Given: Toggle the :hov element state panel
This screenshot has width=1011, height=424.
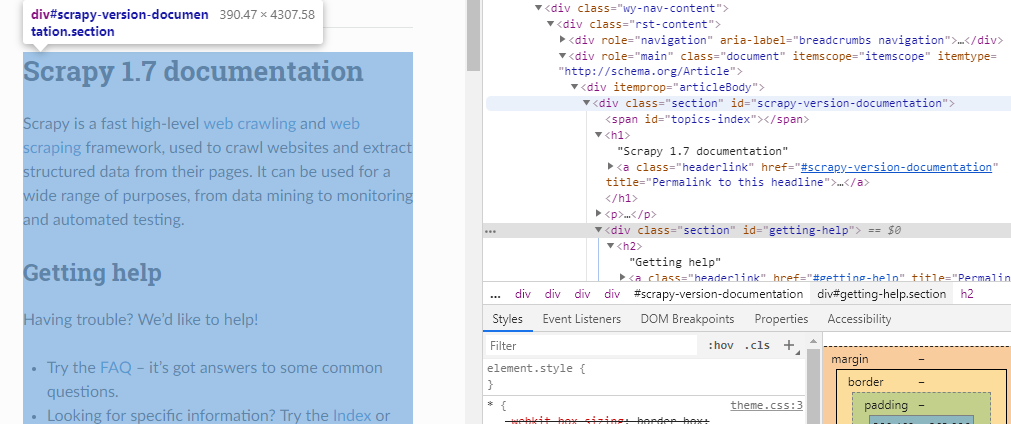Looking at the screenshot, I should point(720,345).
